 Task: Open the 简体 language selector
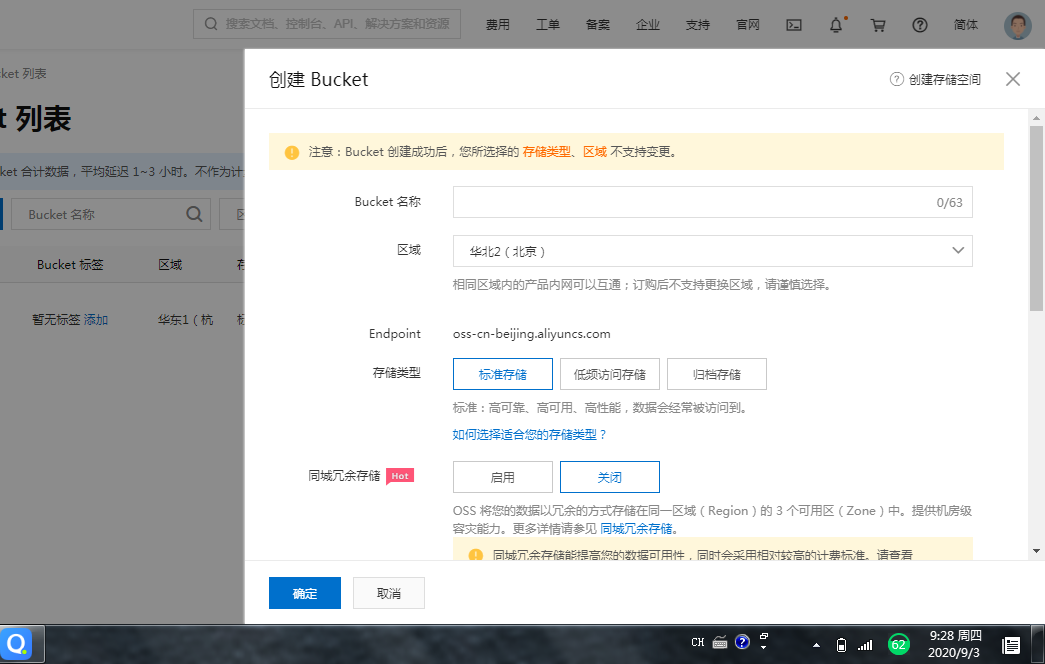966,25
